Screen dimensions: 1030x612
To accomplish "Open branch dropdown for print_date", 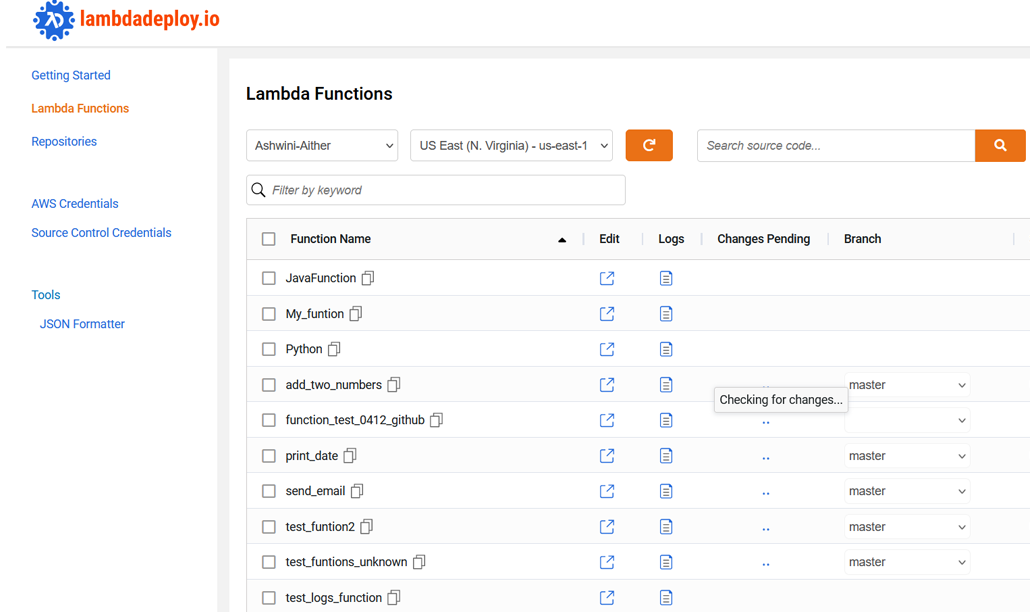I will (x=906, y=456).
